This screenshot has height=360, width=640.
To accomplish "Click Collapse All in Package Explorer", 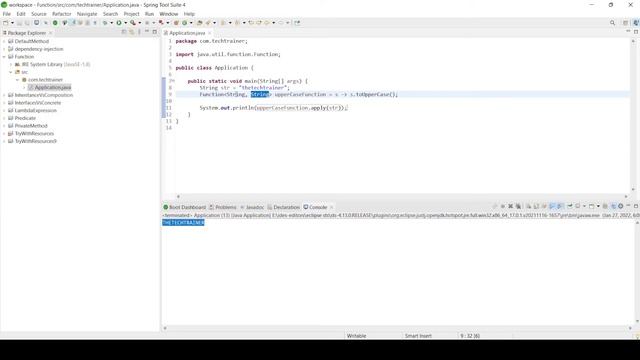I will pyautogui.click(x=124, y=32).
